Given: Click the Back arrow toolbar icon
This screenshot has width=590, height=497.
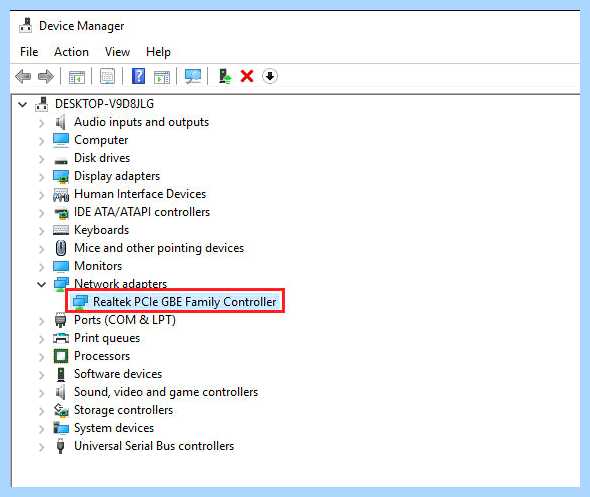Looking at the screenshot, I should coord(23,76).
